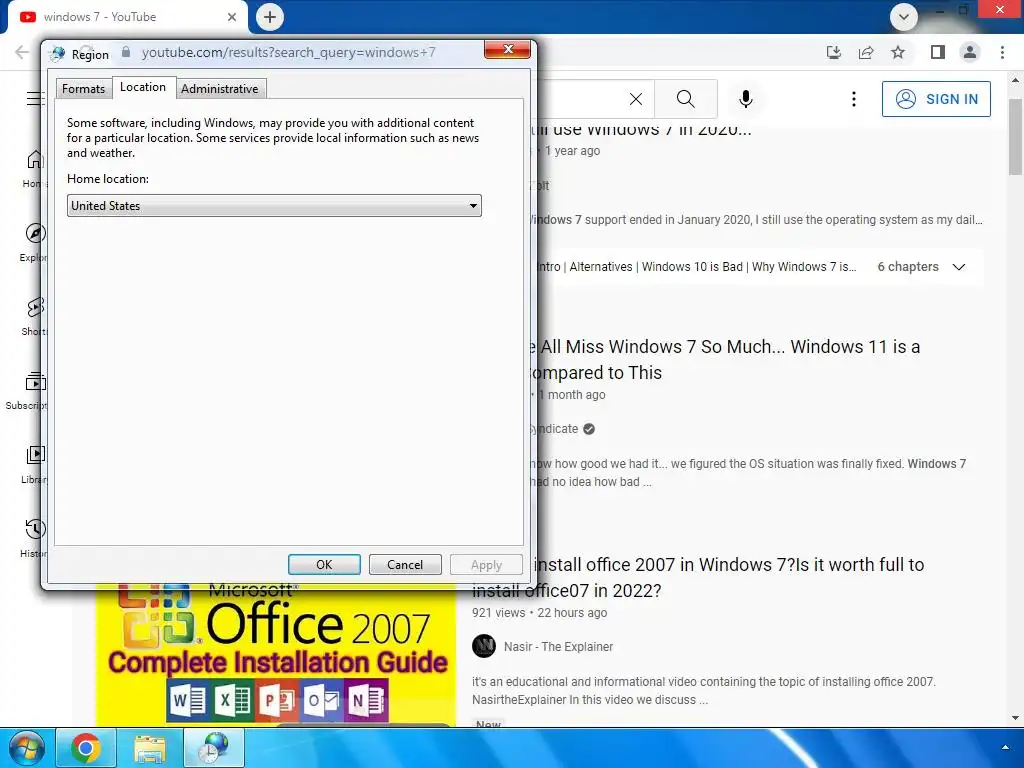Viewport: 1024px width, 768px height.
Task: Click Nasir - The Explainer channel name
Action: coord(558,647)
